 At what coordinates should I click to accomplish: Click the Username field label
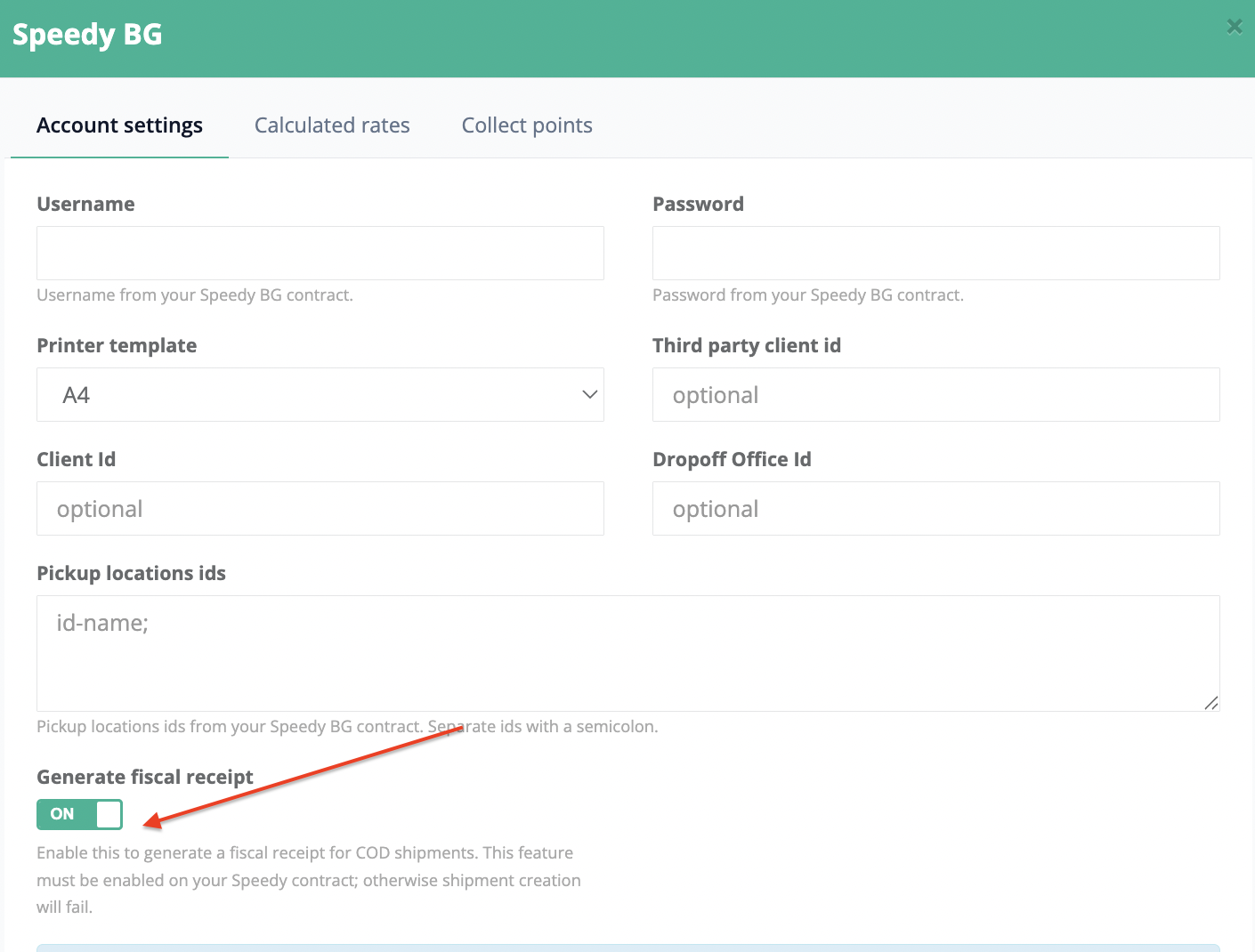tap(85, 204)
